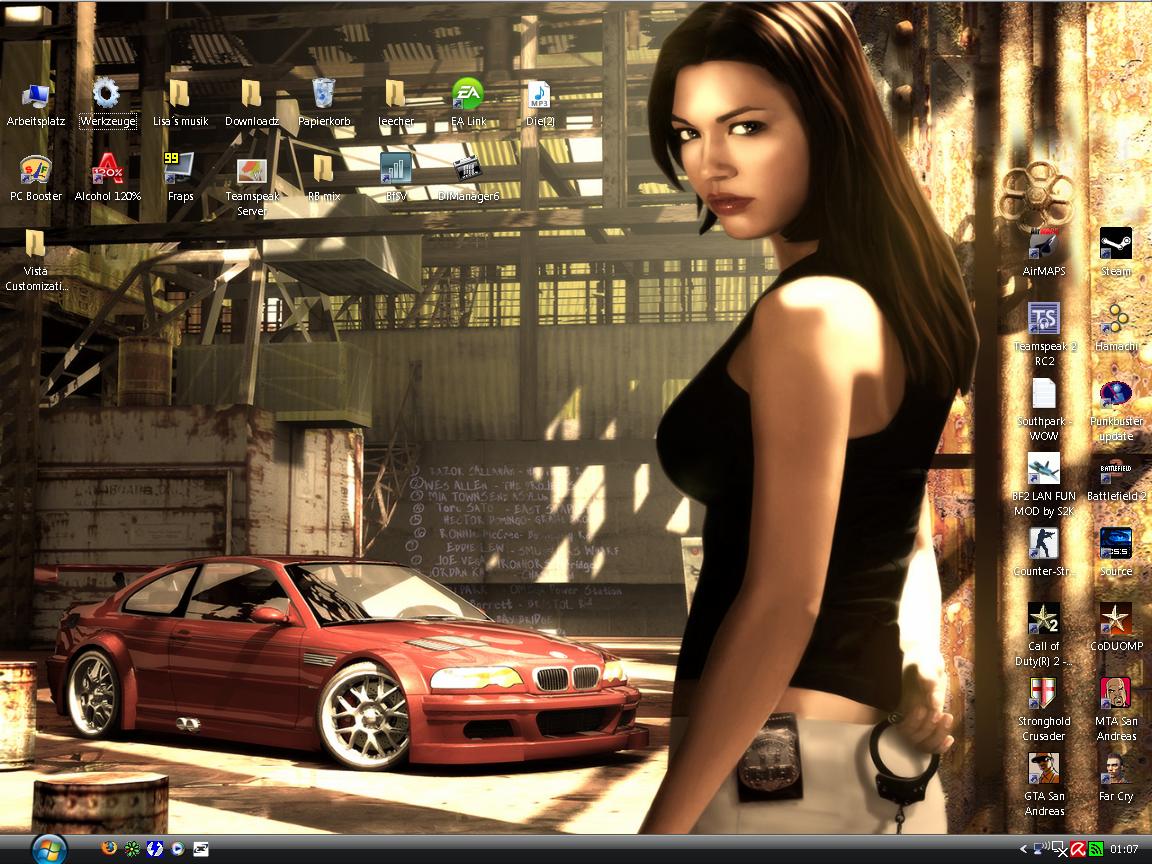Open the green flower ICQ quick launch icon

[132, 849]
